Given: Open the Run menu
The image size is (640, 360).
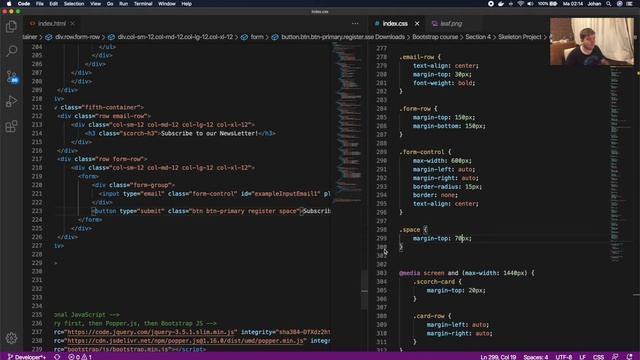Looking at the screenshot, I should pos(123,4).
